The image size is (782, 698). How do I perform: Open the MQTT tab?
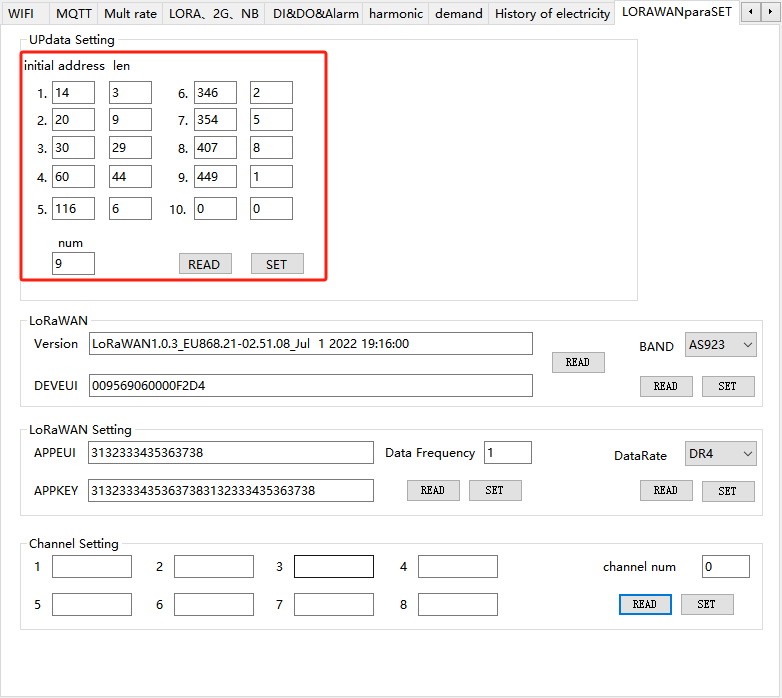[x=72, y=13]
